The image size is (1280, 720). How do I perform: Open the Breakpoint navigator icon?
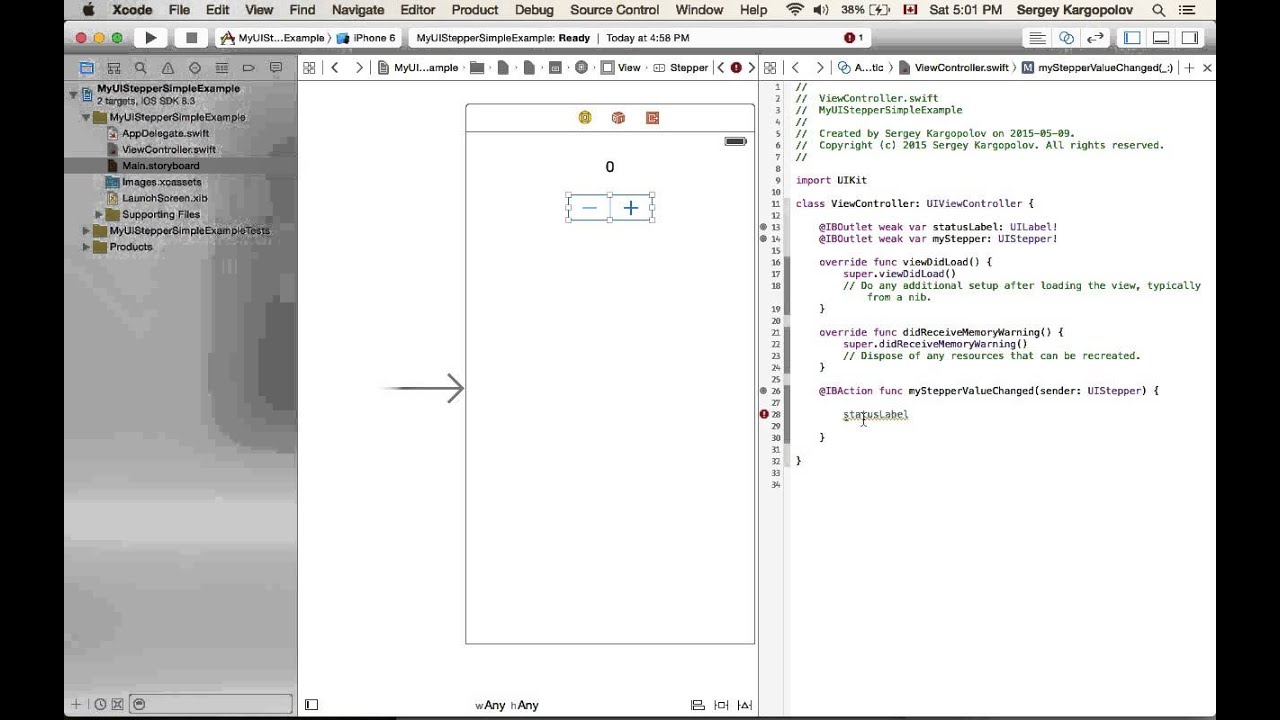249,68
